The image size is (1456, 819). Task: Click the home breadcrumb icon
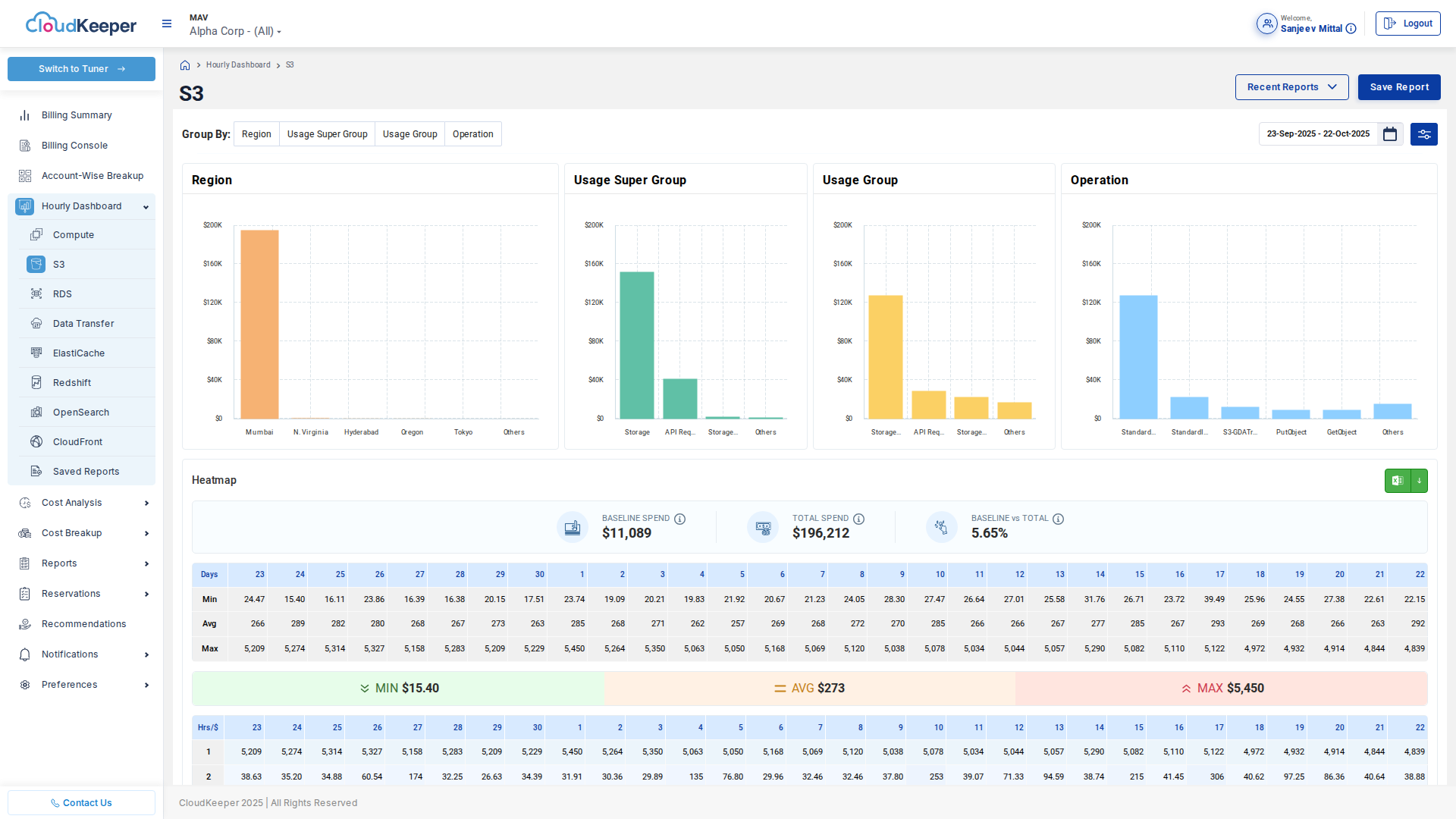coord(185,65)
